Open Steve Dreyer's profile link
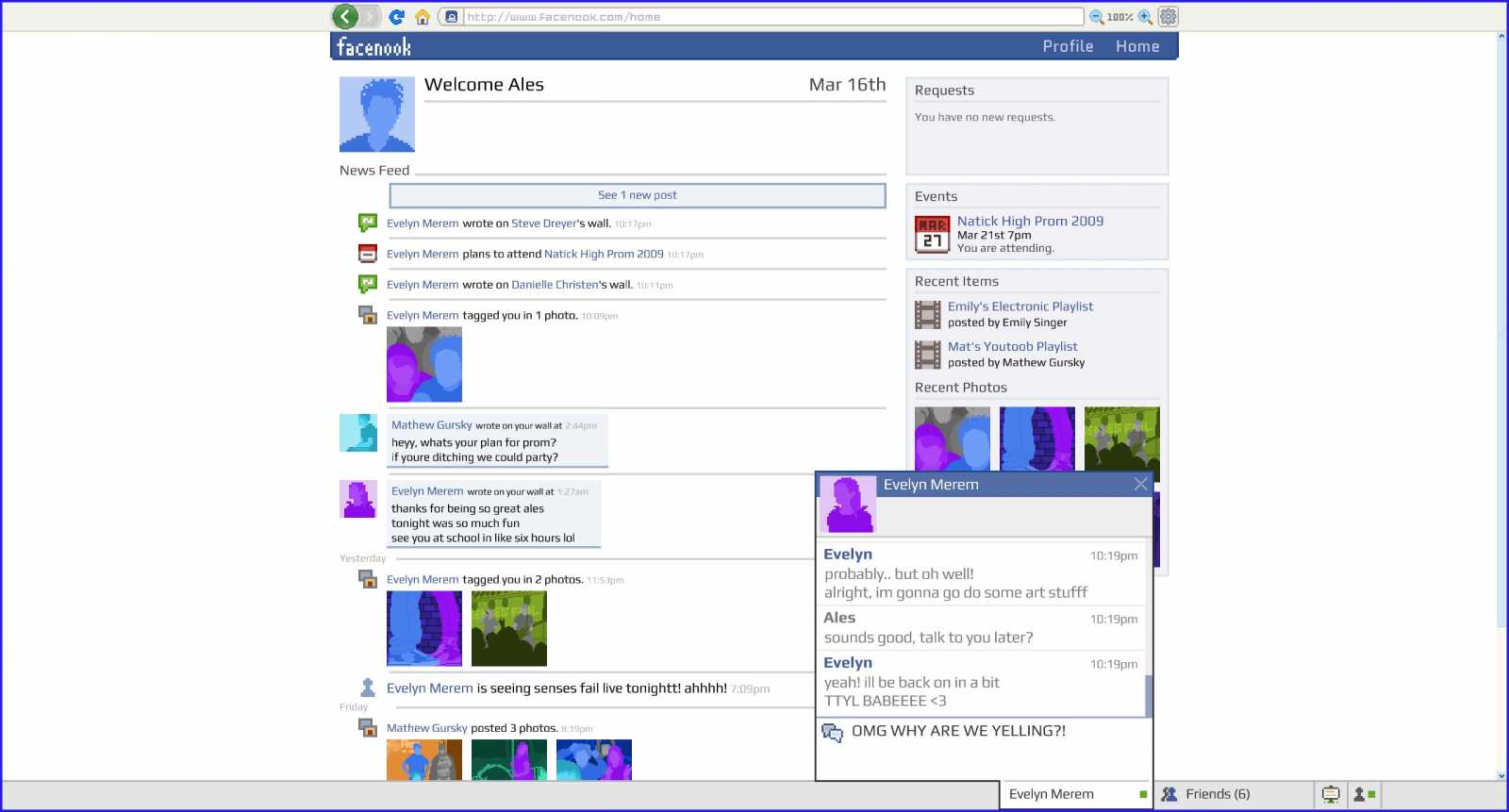Screen dimensions: 1509x812 pyautogui.click(x=543, y=224)
